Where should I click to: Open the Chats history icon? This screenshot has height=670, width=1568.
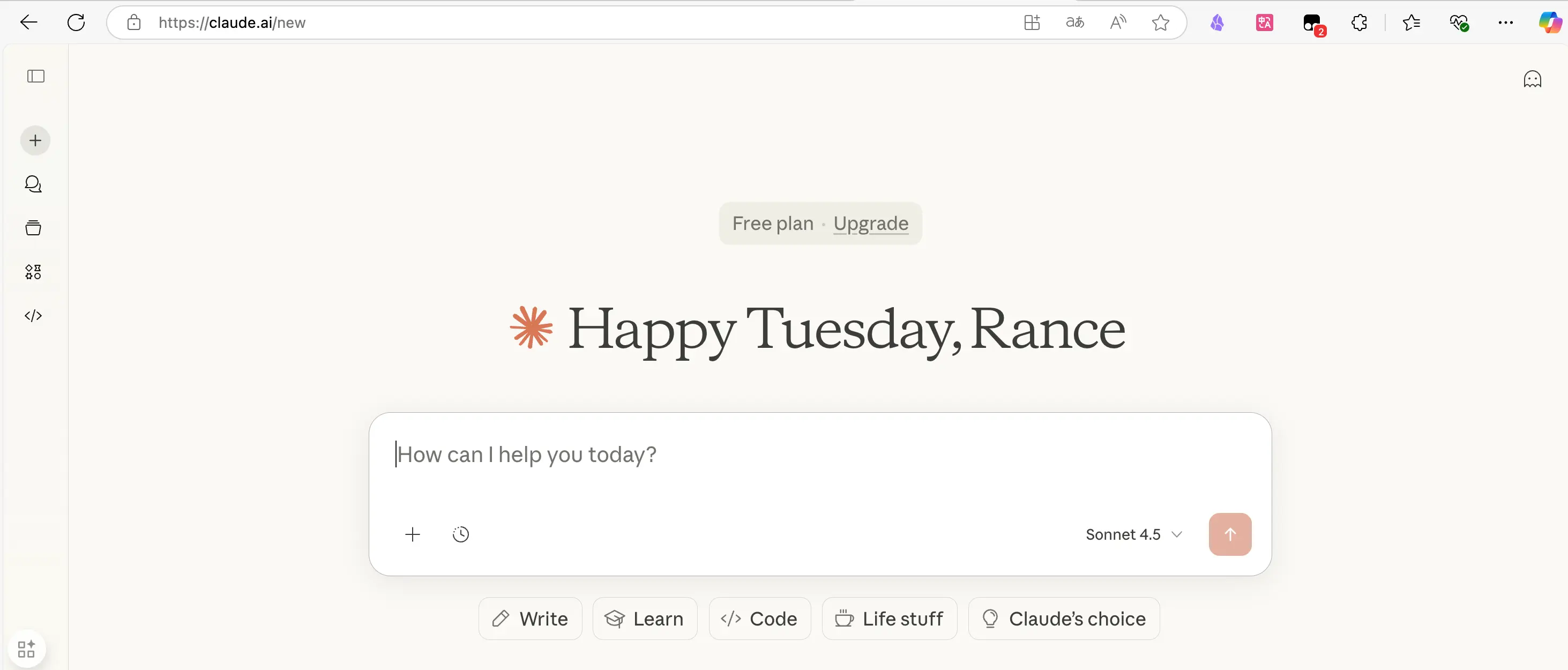tap(33, 184)
